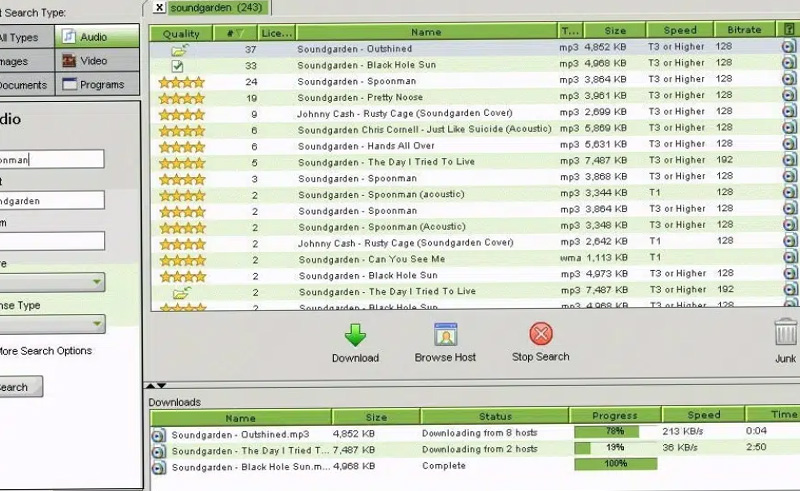
Task: Click the 78% progress bar for Outshined
Action: pyautogui.click(x=615, y=431)
